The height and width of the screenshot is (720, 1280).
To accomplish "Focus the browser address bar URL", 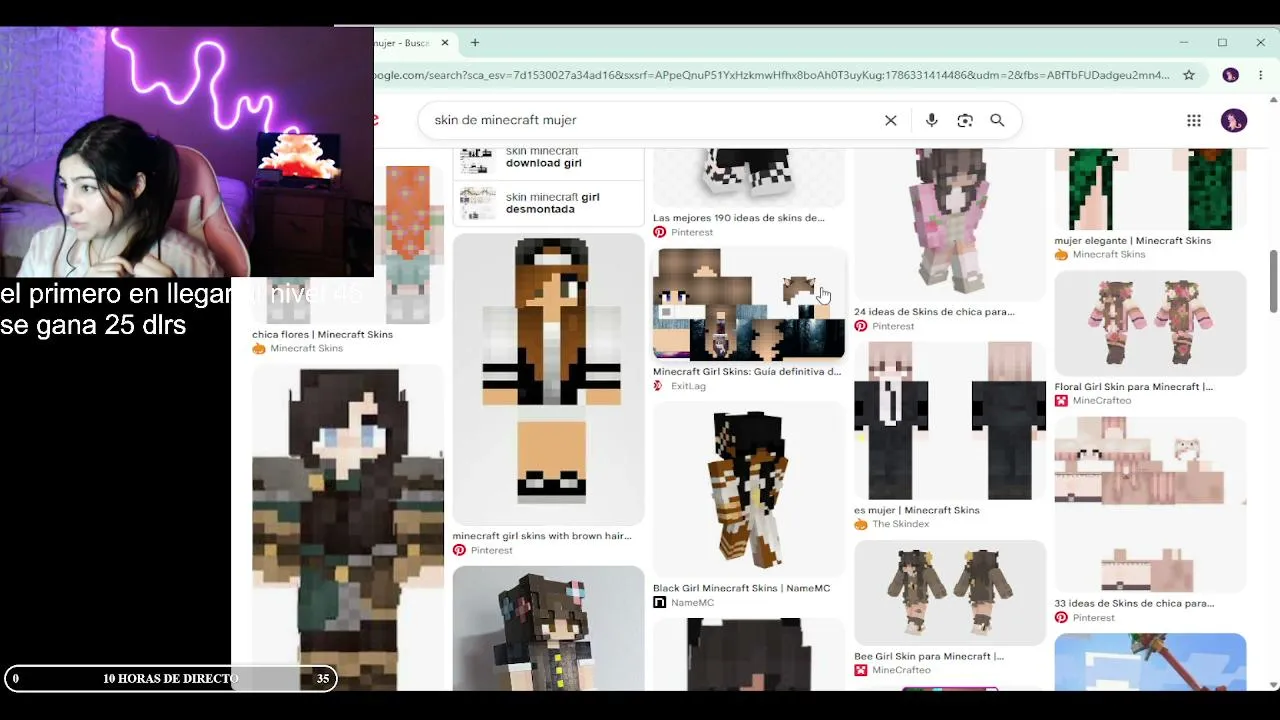I will pos(770,75).
